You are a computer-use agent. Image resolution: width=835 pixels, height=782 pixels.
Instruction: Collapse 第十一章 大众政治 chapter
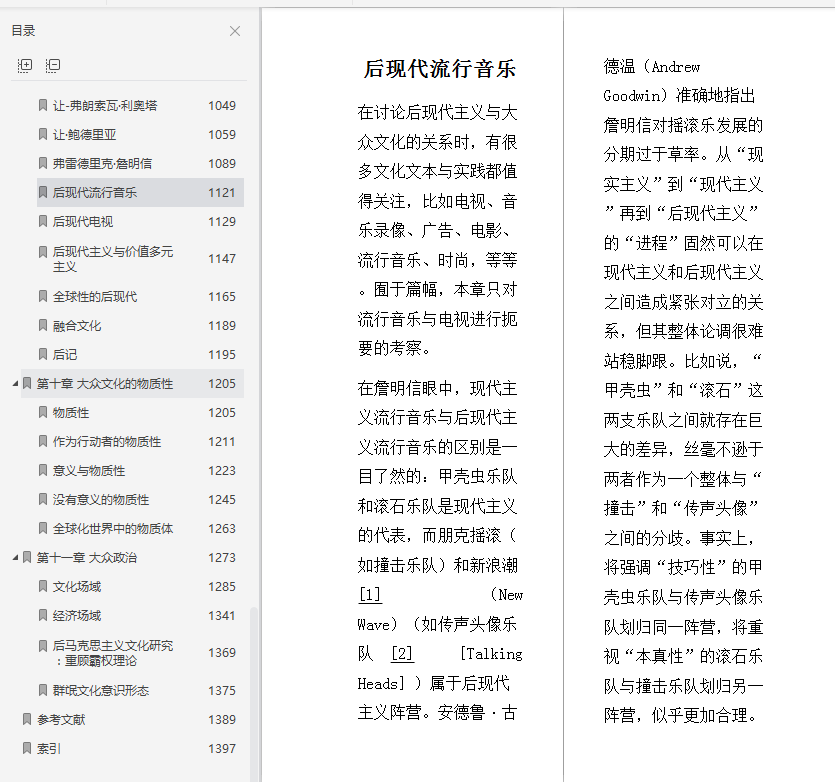pyautogui.click(x=15, y=558)
